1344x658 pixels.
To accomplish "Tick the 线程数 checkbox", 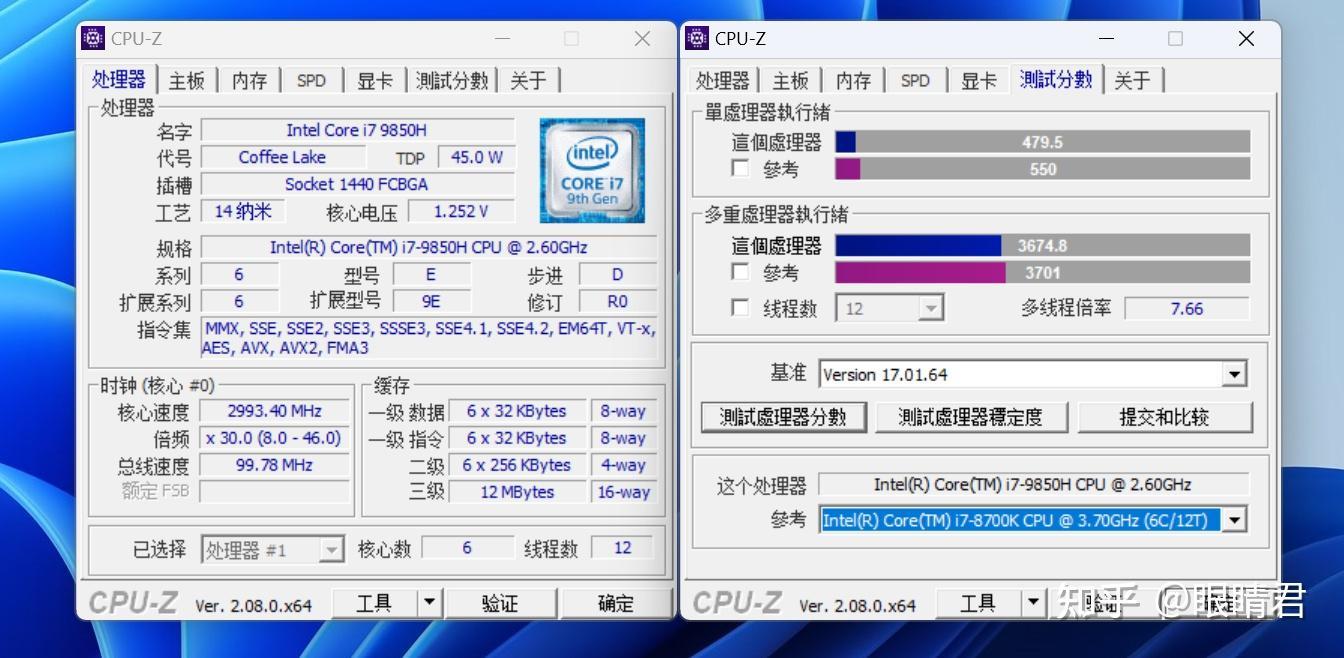I will coord(740,308).
